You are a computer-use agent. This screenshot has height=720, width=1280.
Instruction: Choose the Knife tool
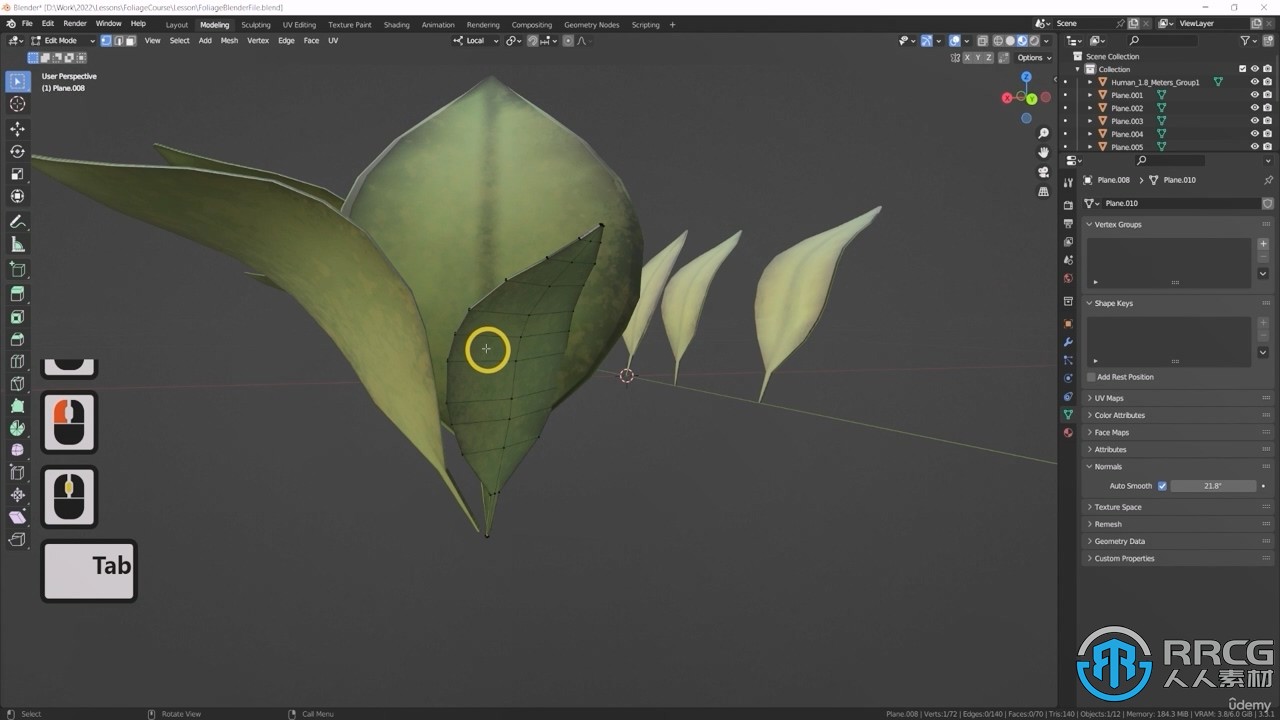click(17, 384)
